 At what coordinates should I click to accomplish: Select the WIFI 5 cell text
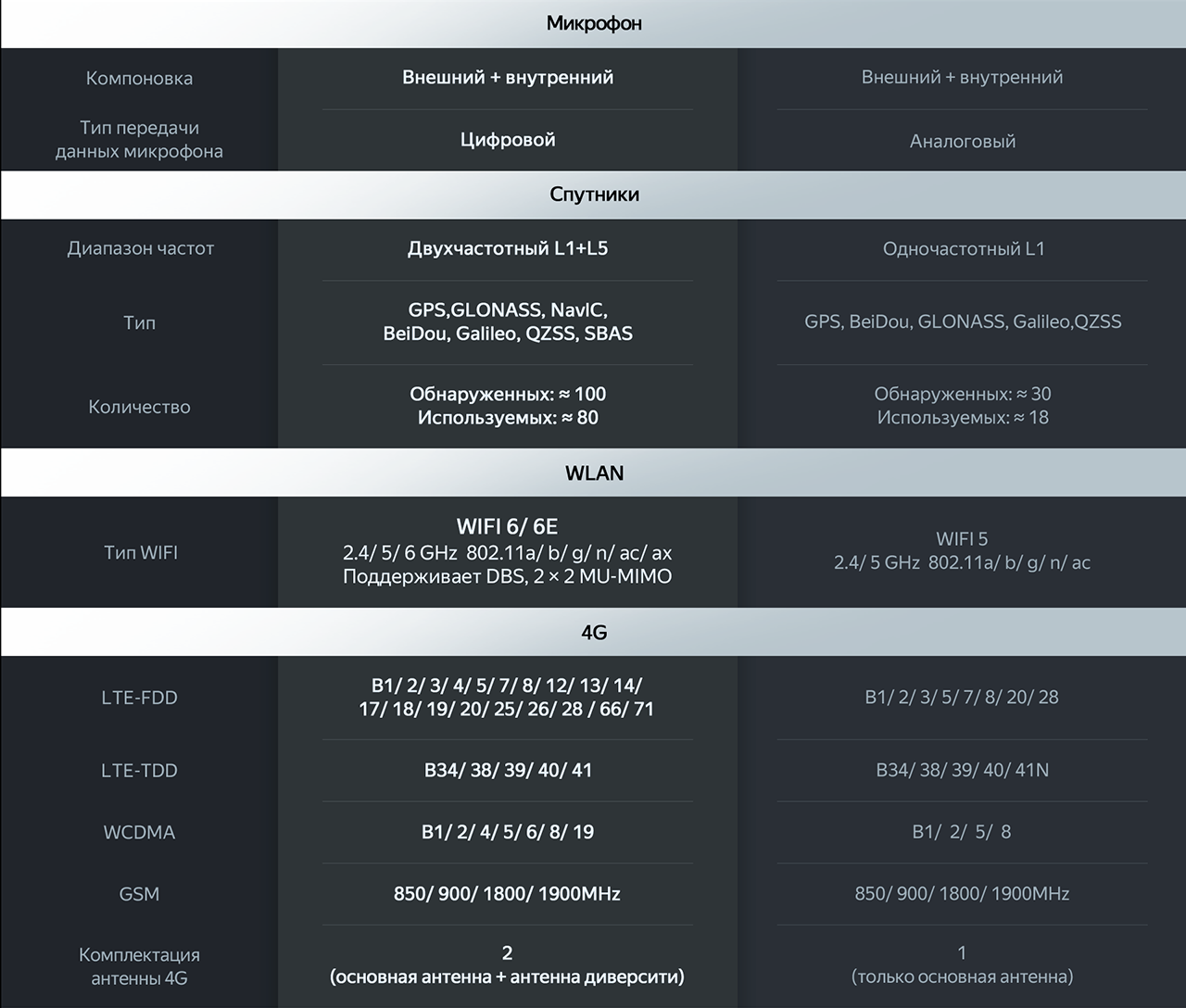(962, 539)
